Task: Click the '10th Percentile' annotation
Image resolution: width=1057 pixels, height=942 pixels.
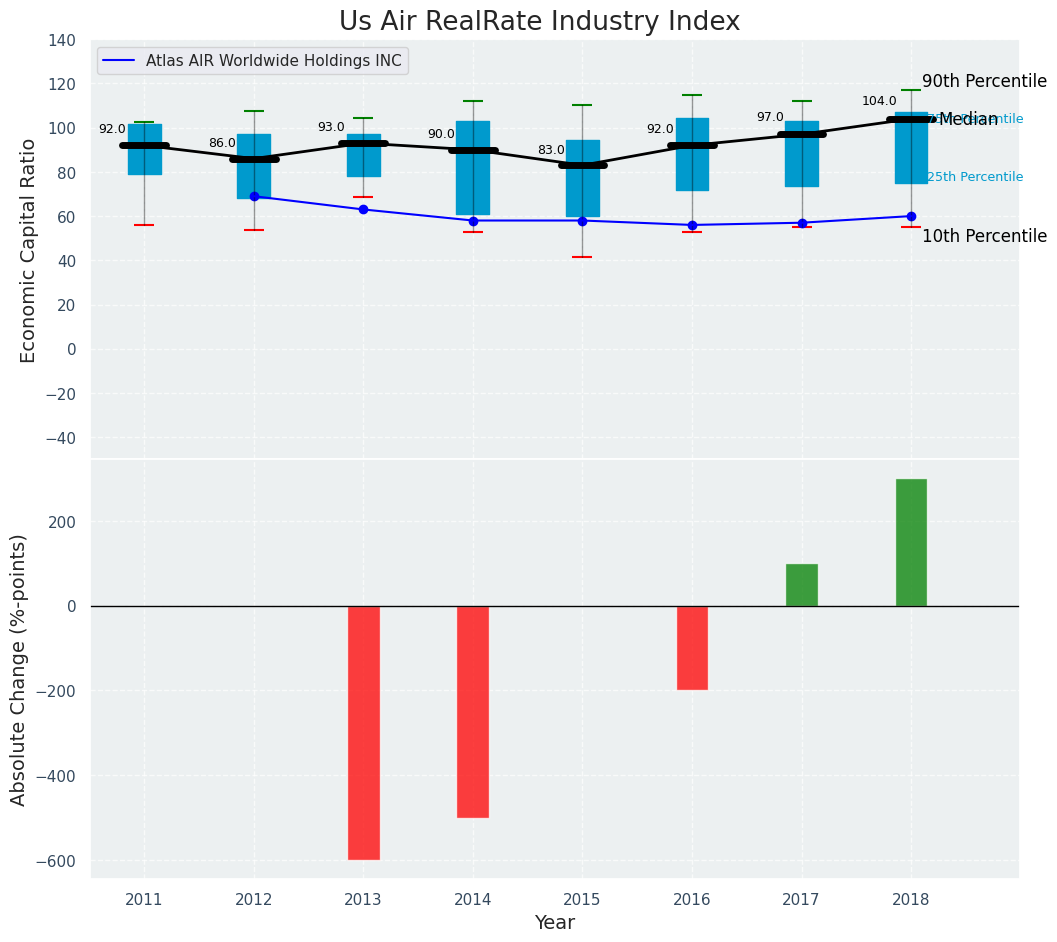Action: tap(984, 236)
